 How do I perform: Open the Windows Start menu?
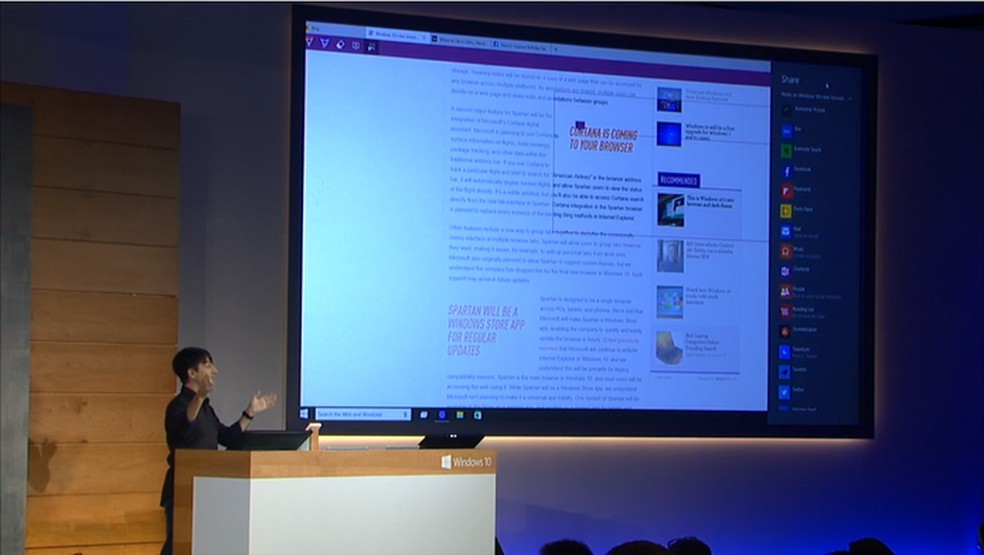point(304,413)
